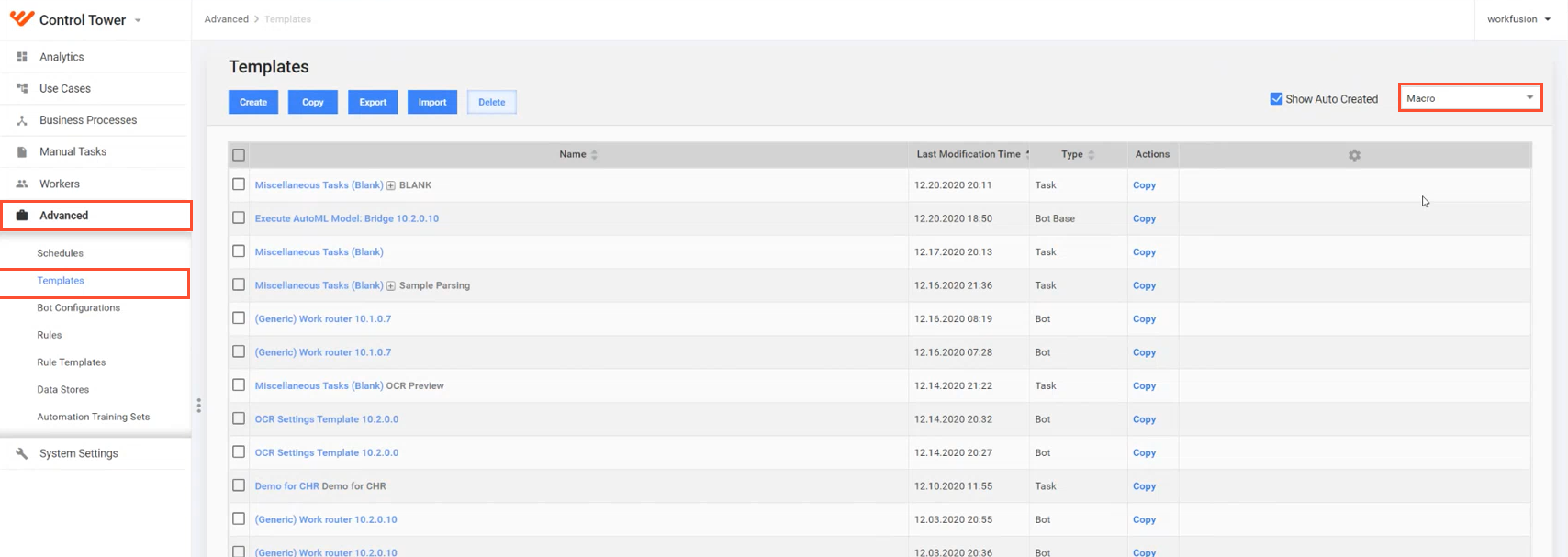The image size is (1568, 557).
Task: Sort by Last Modification Time arrow
Action: pos(1027,154)
